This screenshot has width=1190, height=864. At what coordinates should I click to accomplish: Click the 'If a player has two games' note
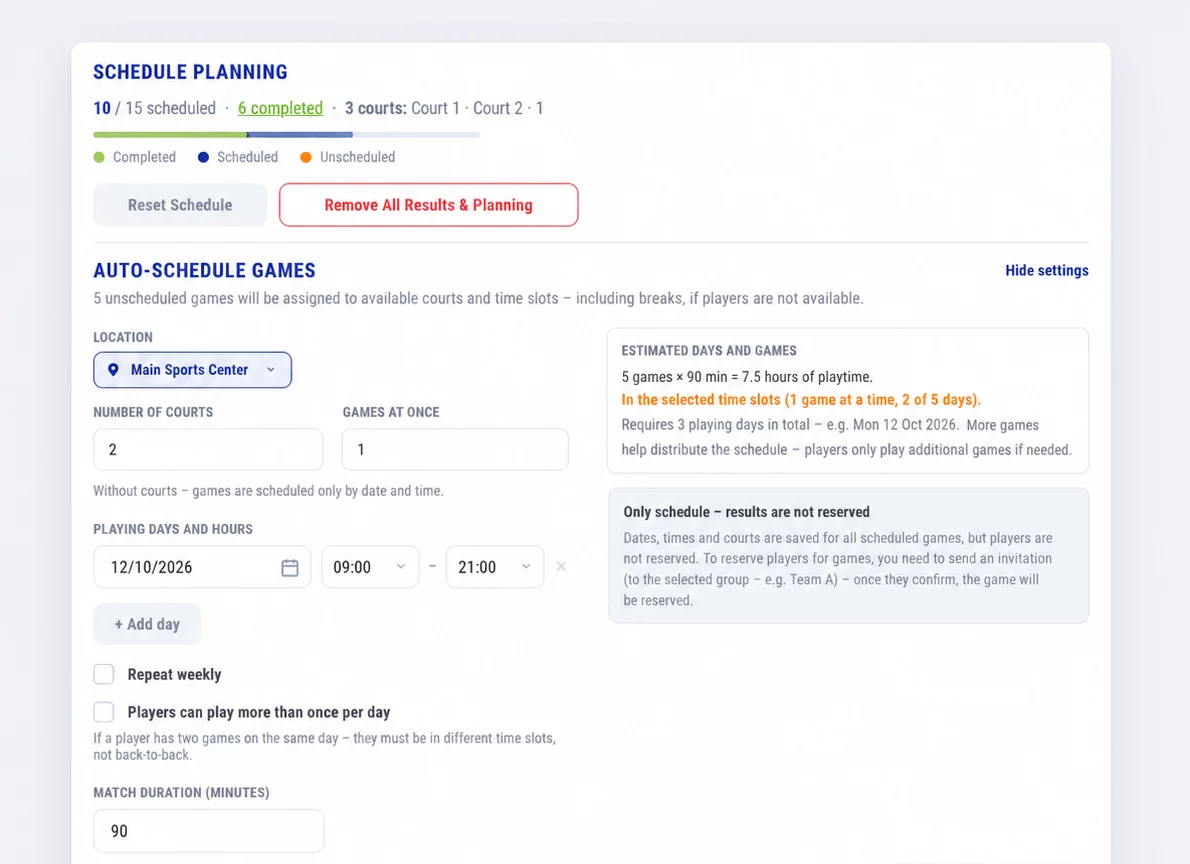[325, 746]
